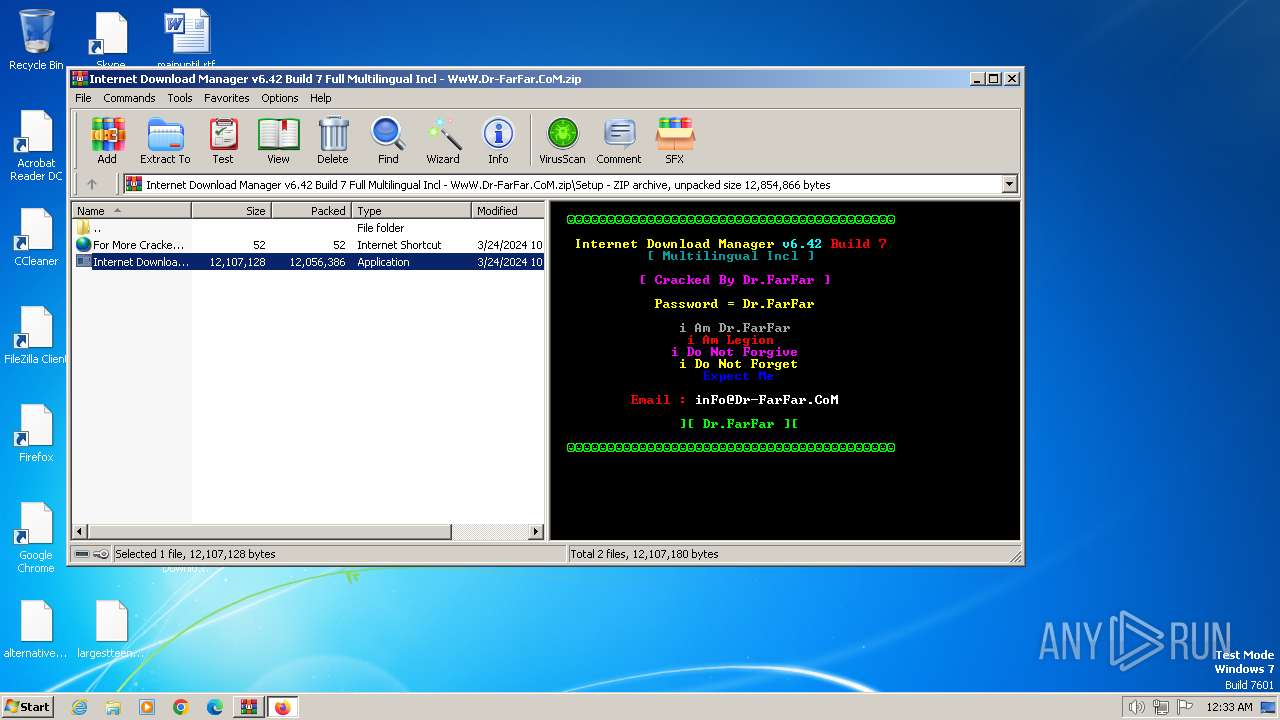
Task: Run the VirusScan tool
Action: tap(562, 141)
